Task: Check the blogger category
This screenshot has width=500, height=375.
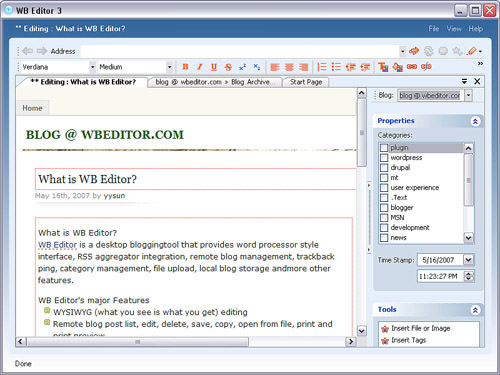Action: pyautogui.click(x=384, y=208)
